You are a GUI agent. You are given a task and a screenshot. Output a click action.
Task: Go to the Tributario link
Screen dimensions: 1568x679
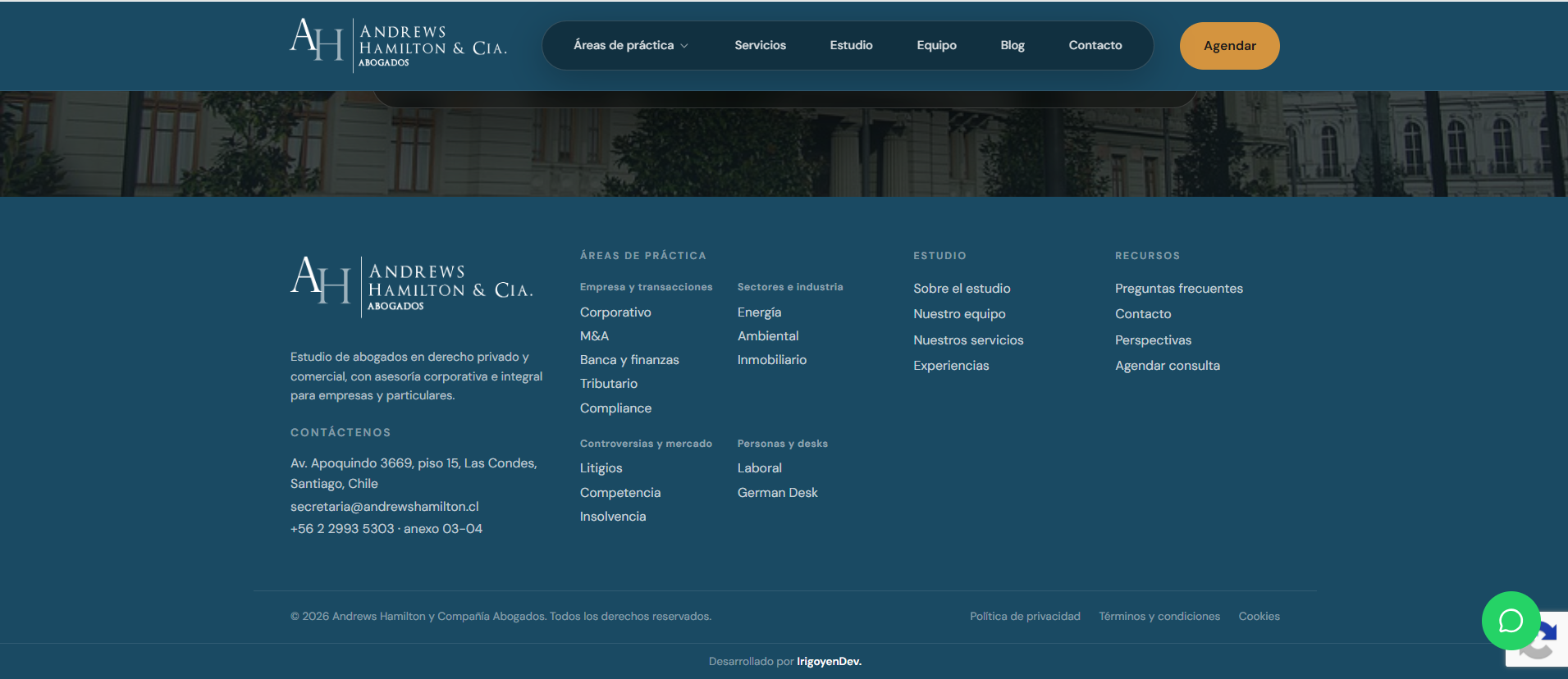(609, 384)
